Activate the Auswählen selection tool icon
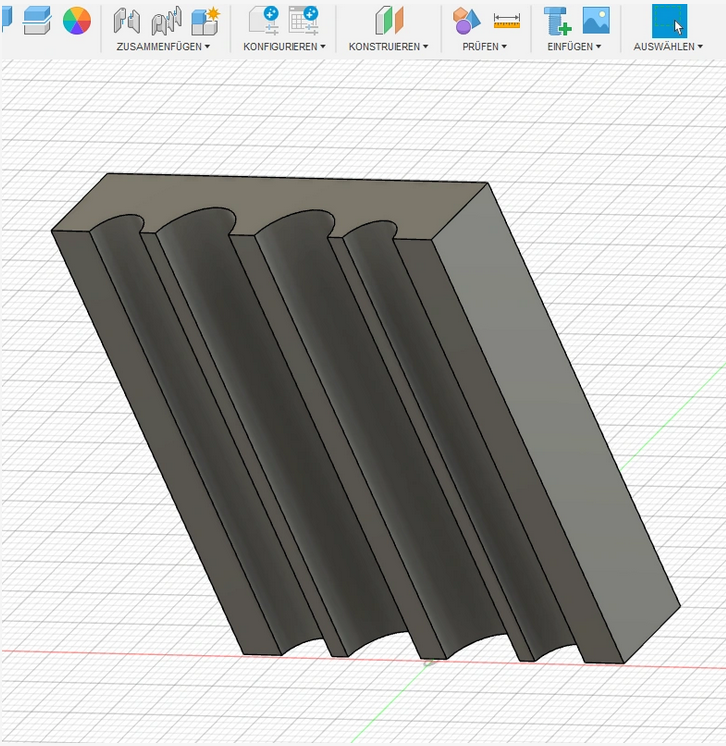The image size is (726, 746). 669,21
